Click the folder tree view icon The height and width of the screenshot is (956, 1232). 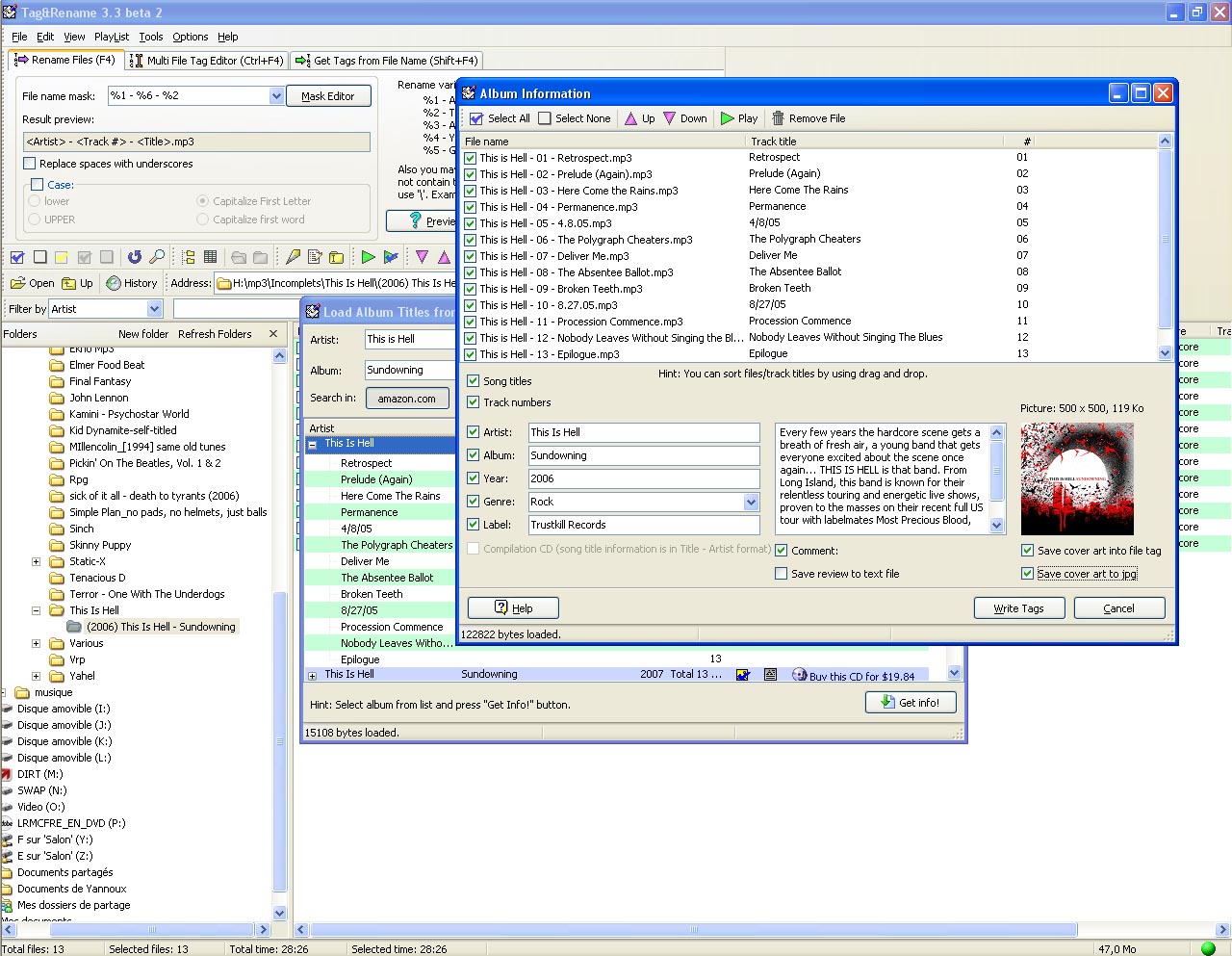pos(188,257)
